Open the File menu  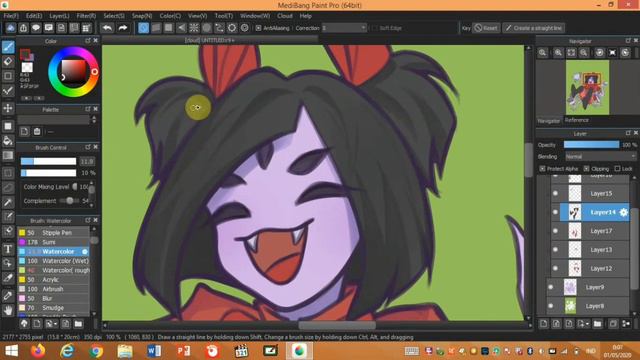click(11, 16)
